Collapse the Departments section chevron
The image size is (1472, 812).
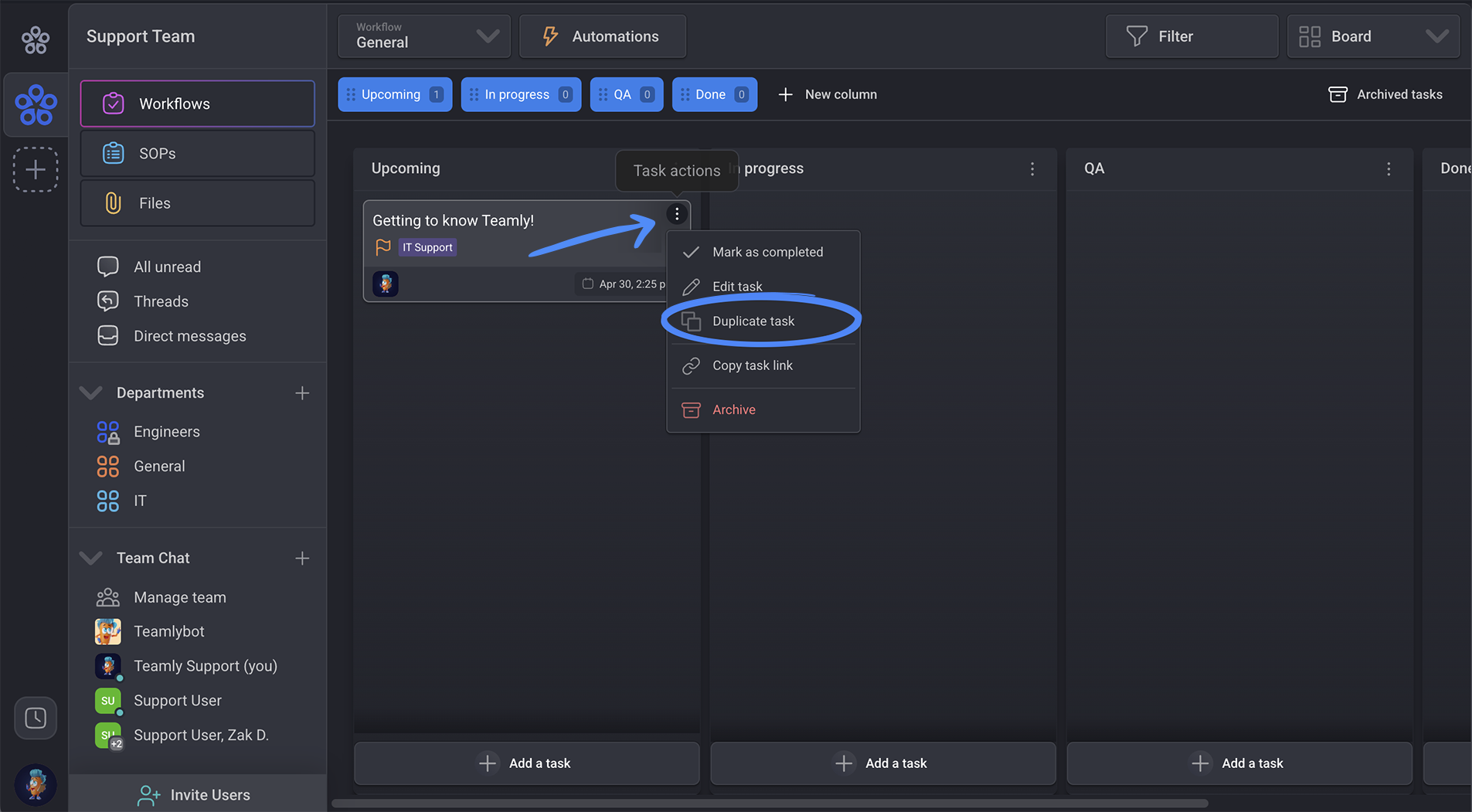pyautogui.click(x=91, y=392)
